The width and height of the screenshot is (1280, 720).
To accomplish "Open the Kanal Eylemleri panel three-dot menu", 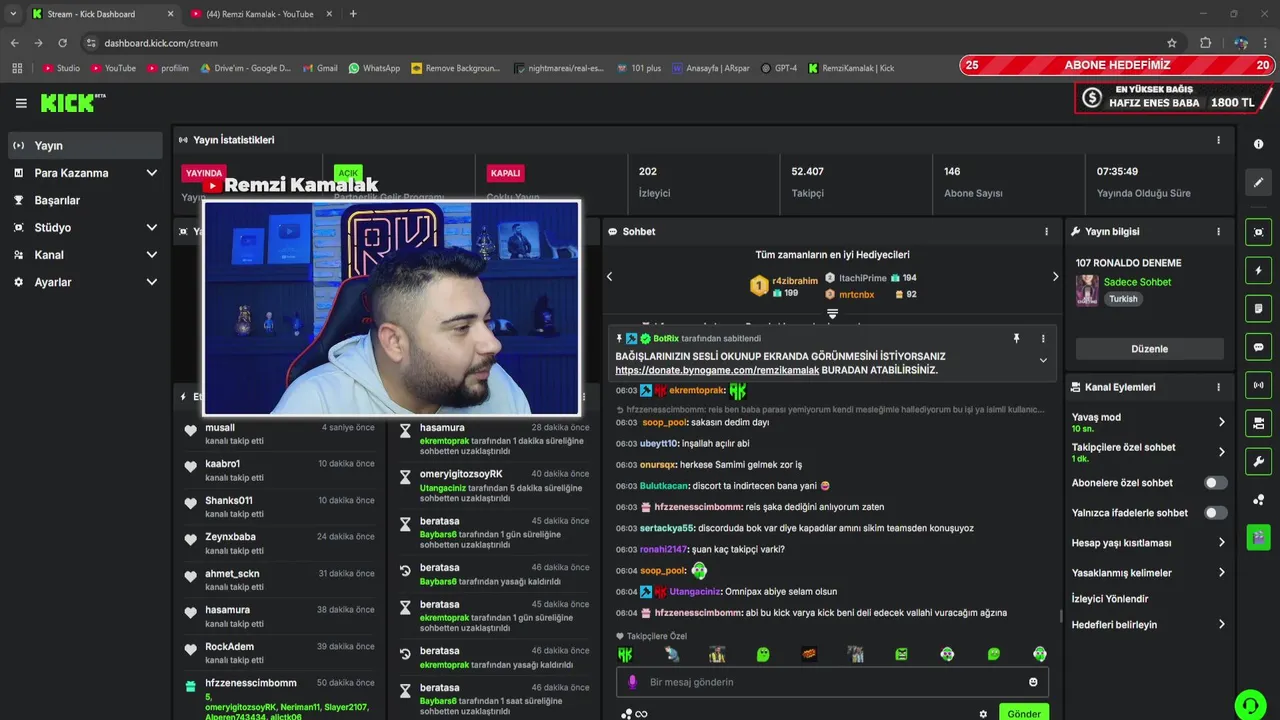I will click(1218, 387).
